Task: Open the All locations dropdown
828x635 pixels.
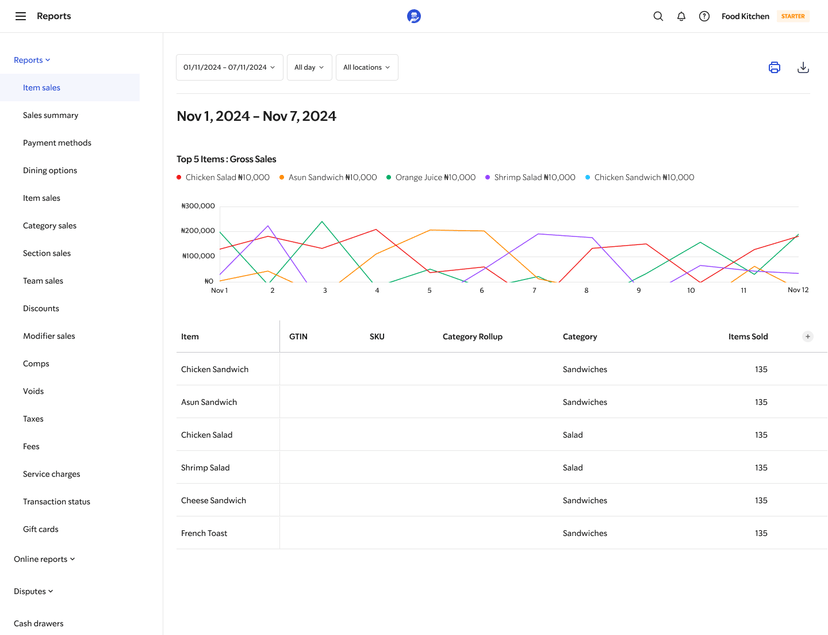Action: click(x=367, y=68)
